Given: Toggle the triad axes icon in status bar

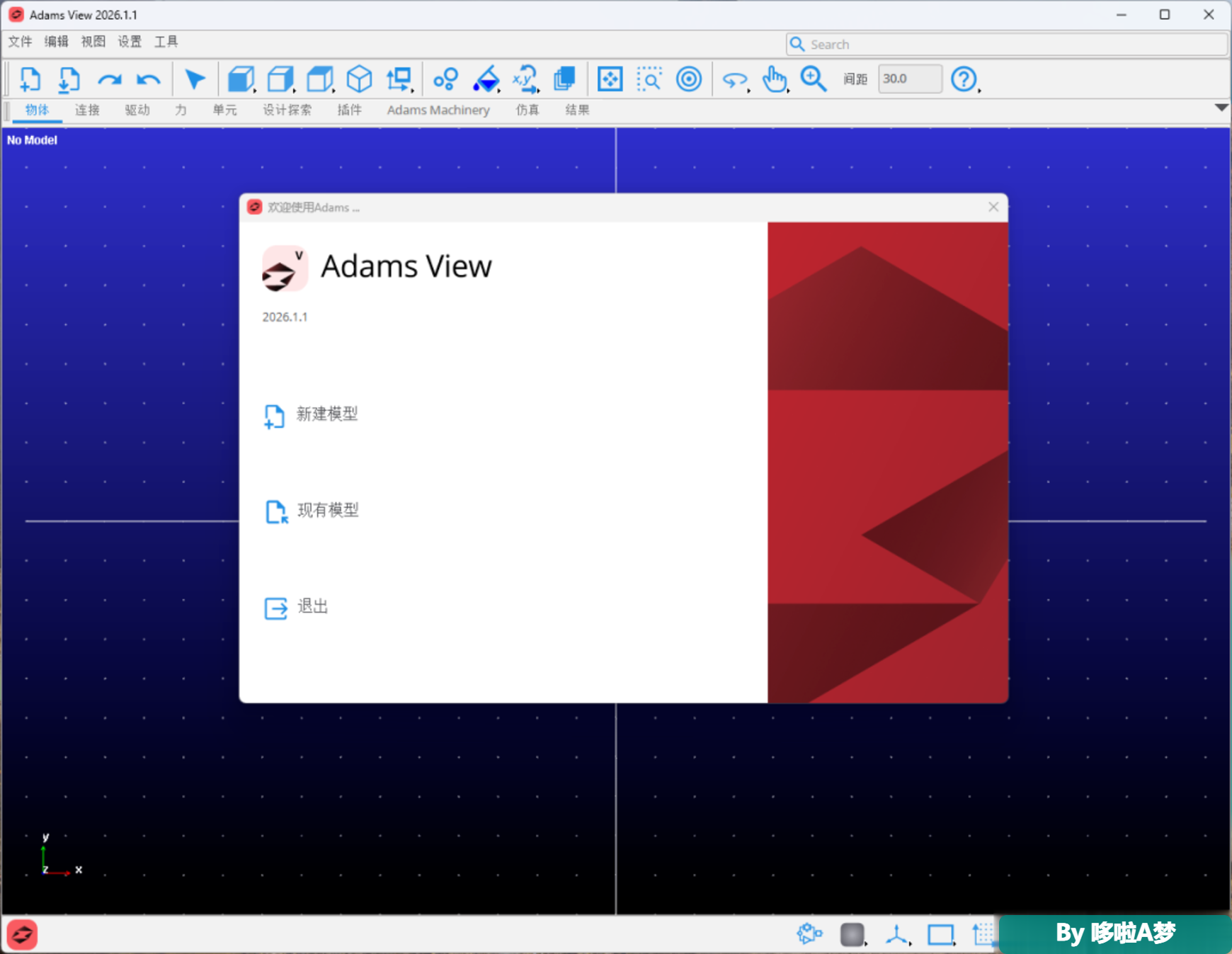Looking at the screenshot, I should 897,935.
